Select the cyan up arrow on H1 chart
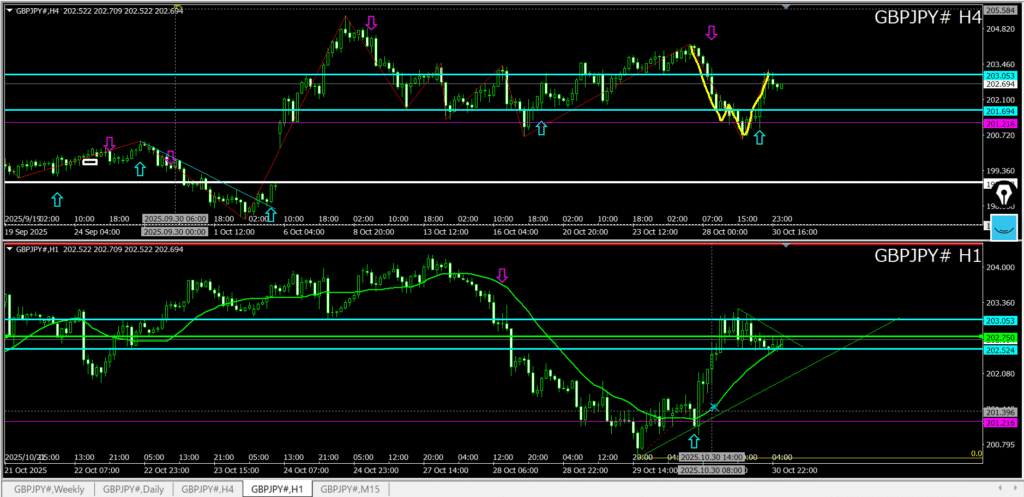 [694, 440]
